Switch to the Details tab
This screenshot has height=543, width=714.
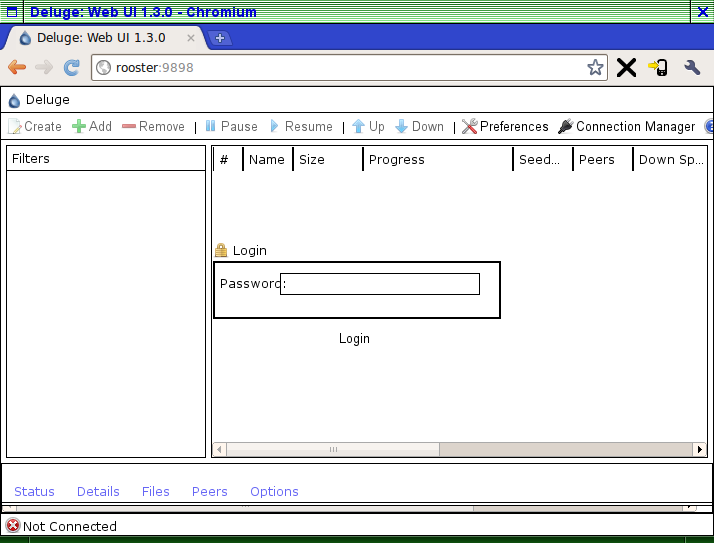point(98,492)
